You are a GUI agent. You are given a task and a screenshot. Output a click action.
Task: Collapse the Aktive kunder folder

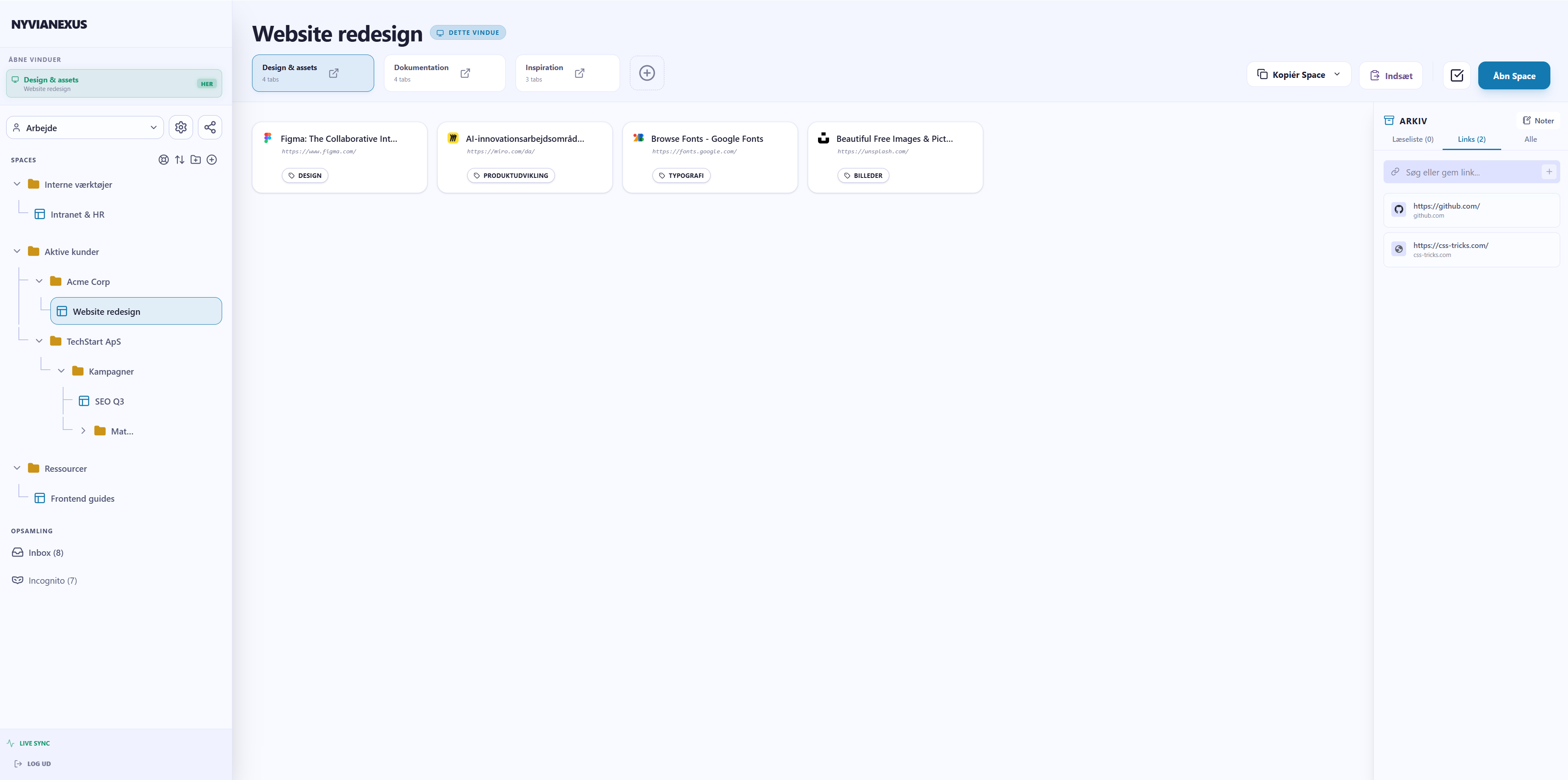(16, 251)
